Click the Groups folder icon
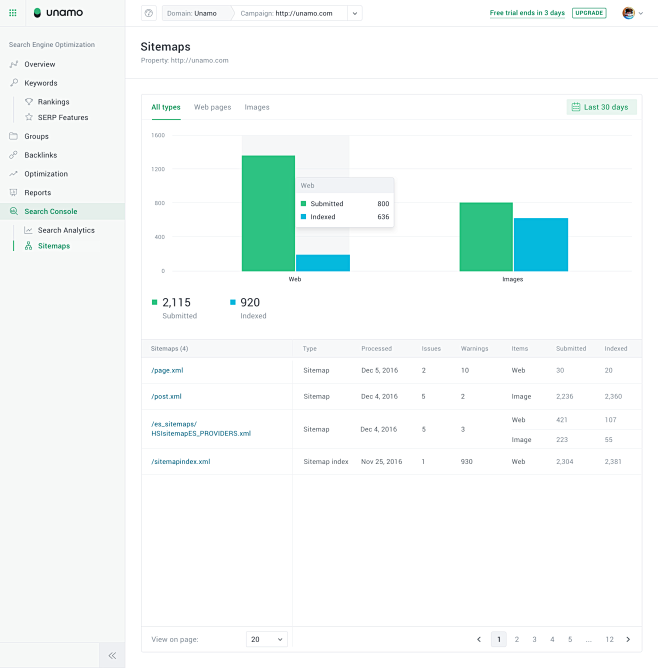The height and width of the screenshot is (668, 658). click(14, 136)
